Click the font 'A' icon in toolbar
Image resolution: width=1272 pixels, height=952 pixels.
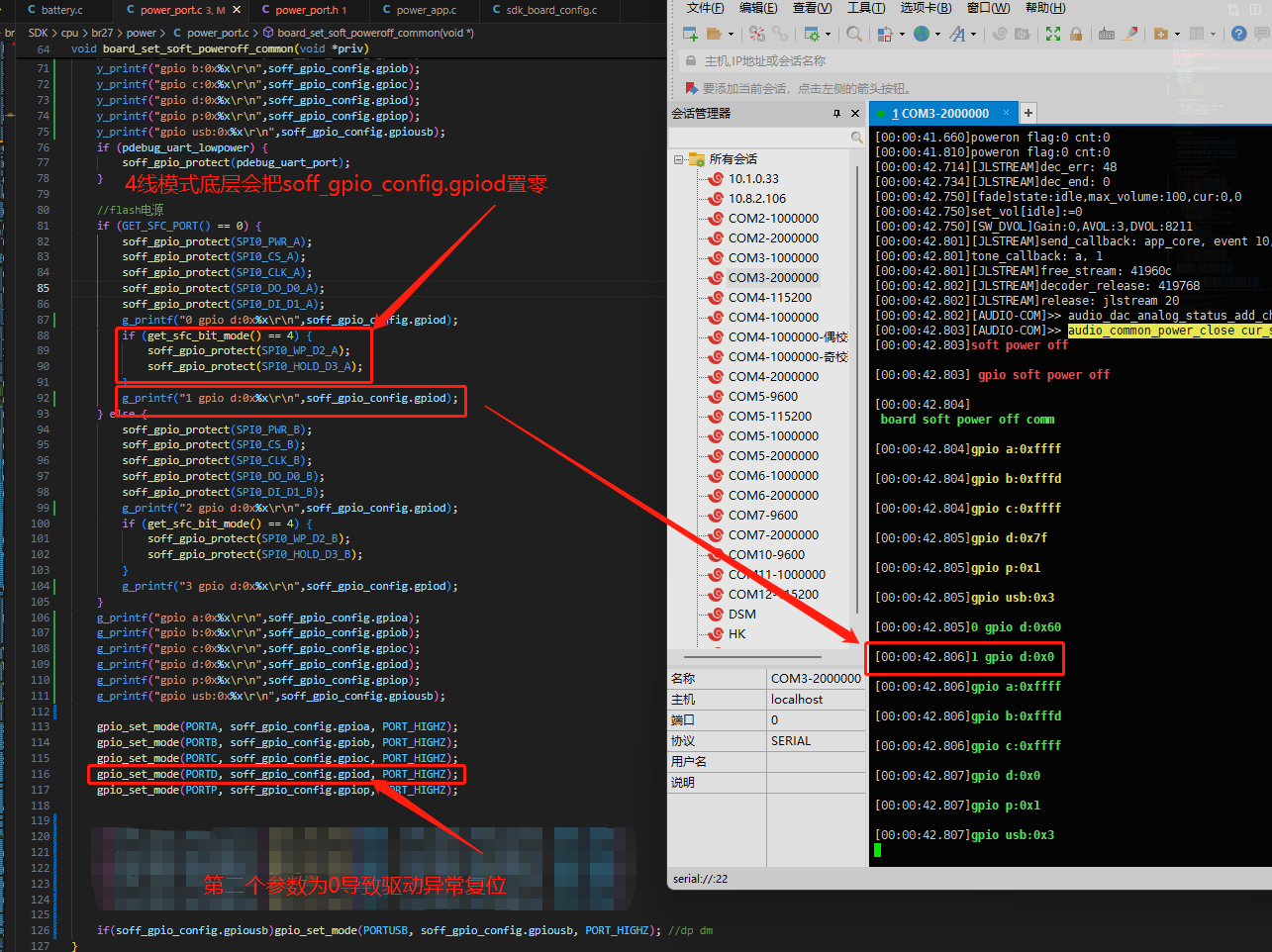tap(957, 34)
